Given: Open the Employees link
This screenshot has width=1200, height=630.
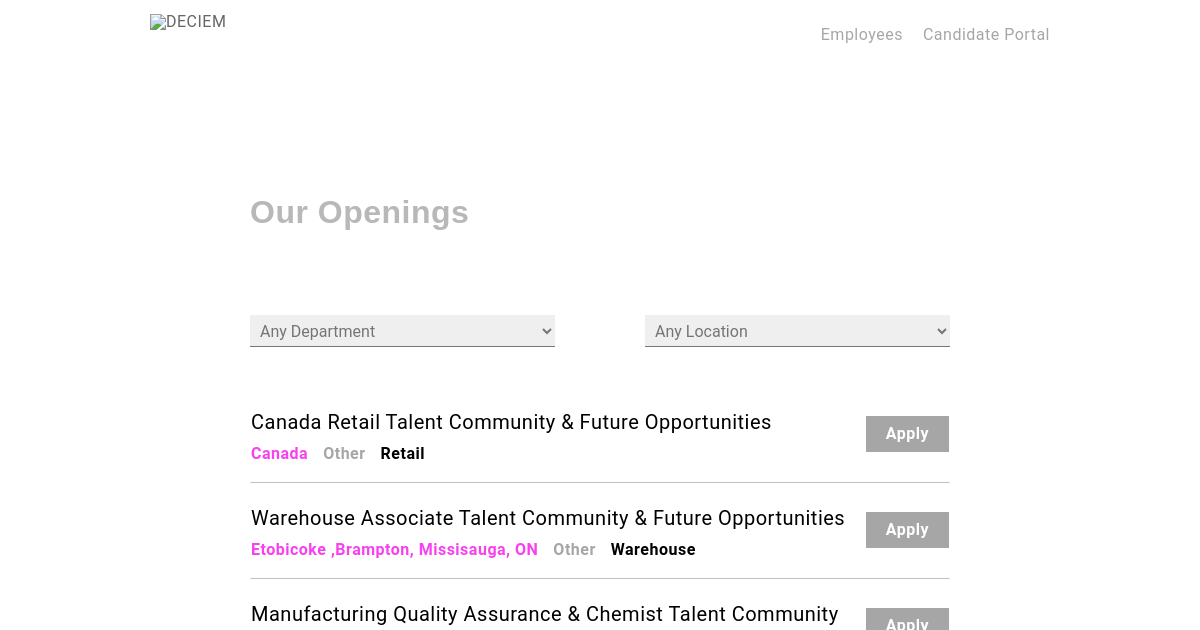Looking at the screenshot, I should pos(861,35).
